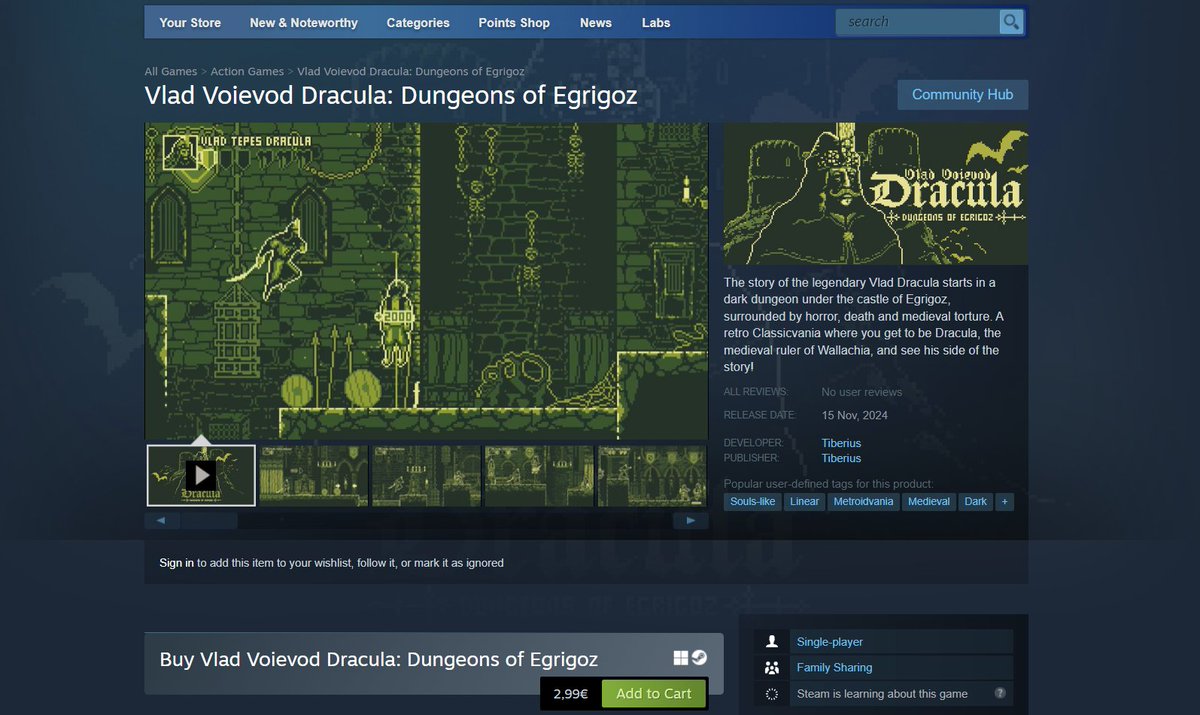This screenshot has width=1200, height=715.
Task: Click the question mark next to Steam is learning
Action: click(x=1001, y=693)
